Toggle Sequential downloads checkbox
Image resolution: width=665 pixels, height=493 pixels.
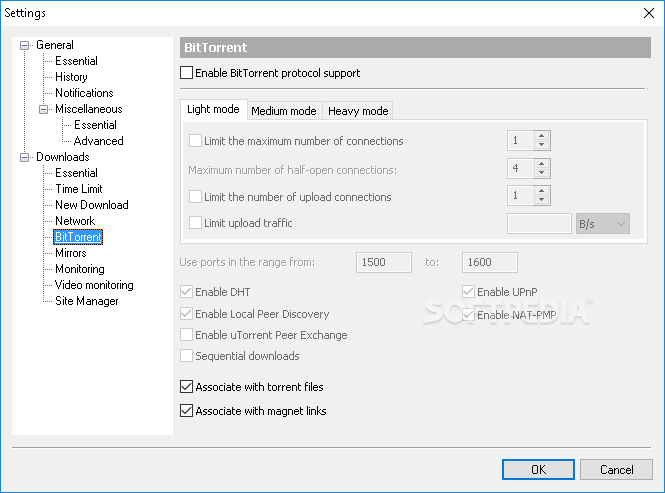click(x=186, y=355)
